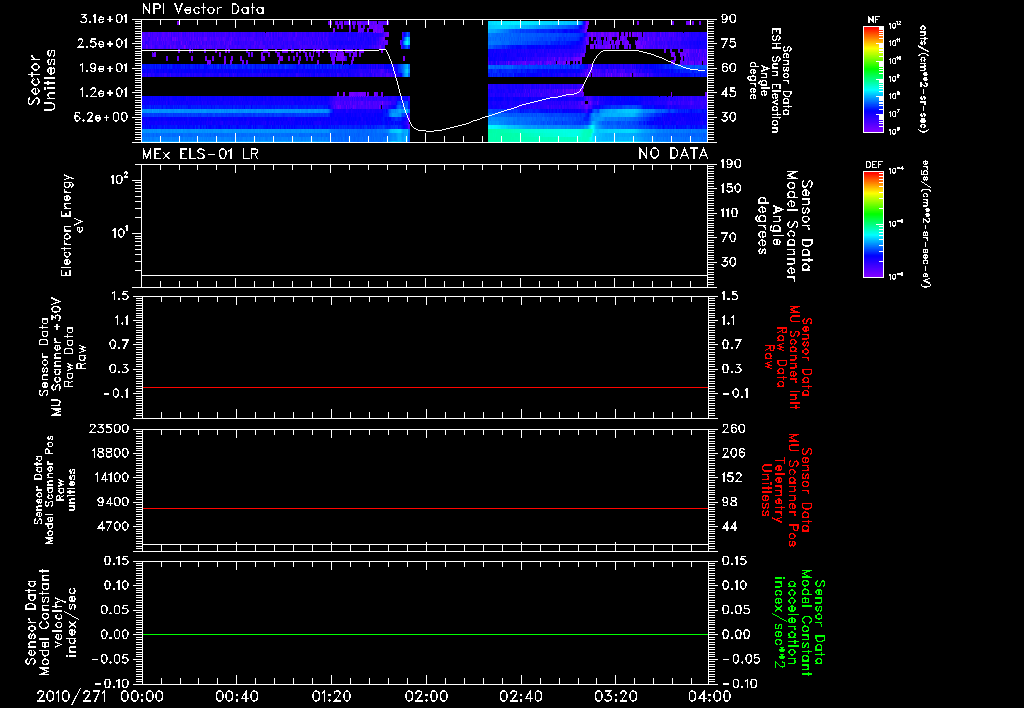
Task: Click the green line in the velocity panel
Action: coord(424,634)
